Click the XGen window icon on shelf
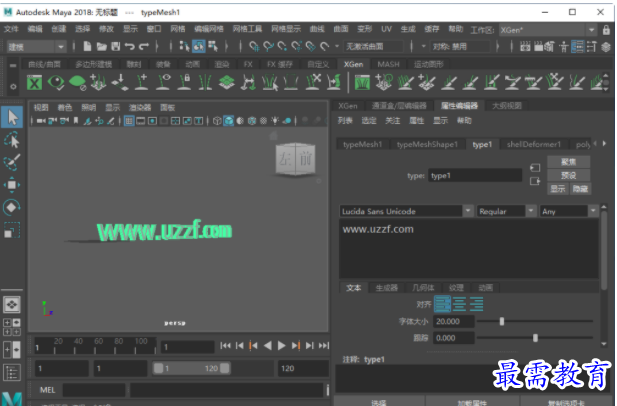 [35, 83]
